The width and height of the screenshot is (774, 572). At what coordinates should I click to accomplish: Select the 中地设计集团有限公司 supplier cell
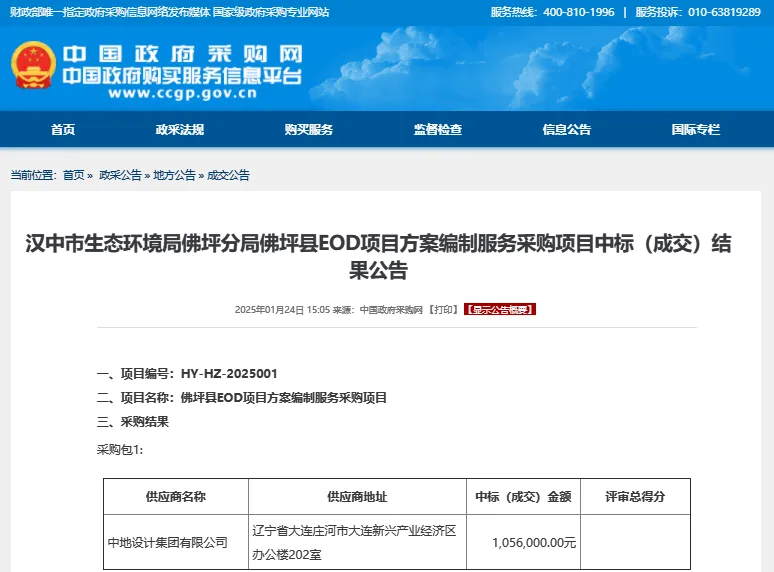[x=167, y=543]
